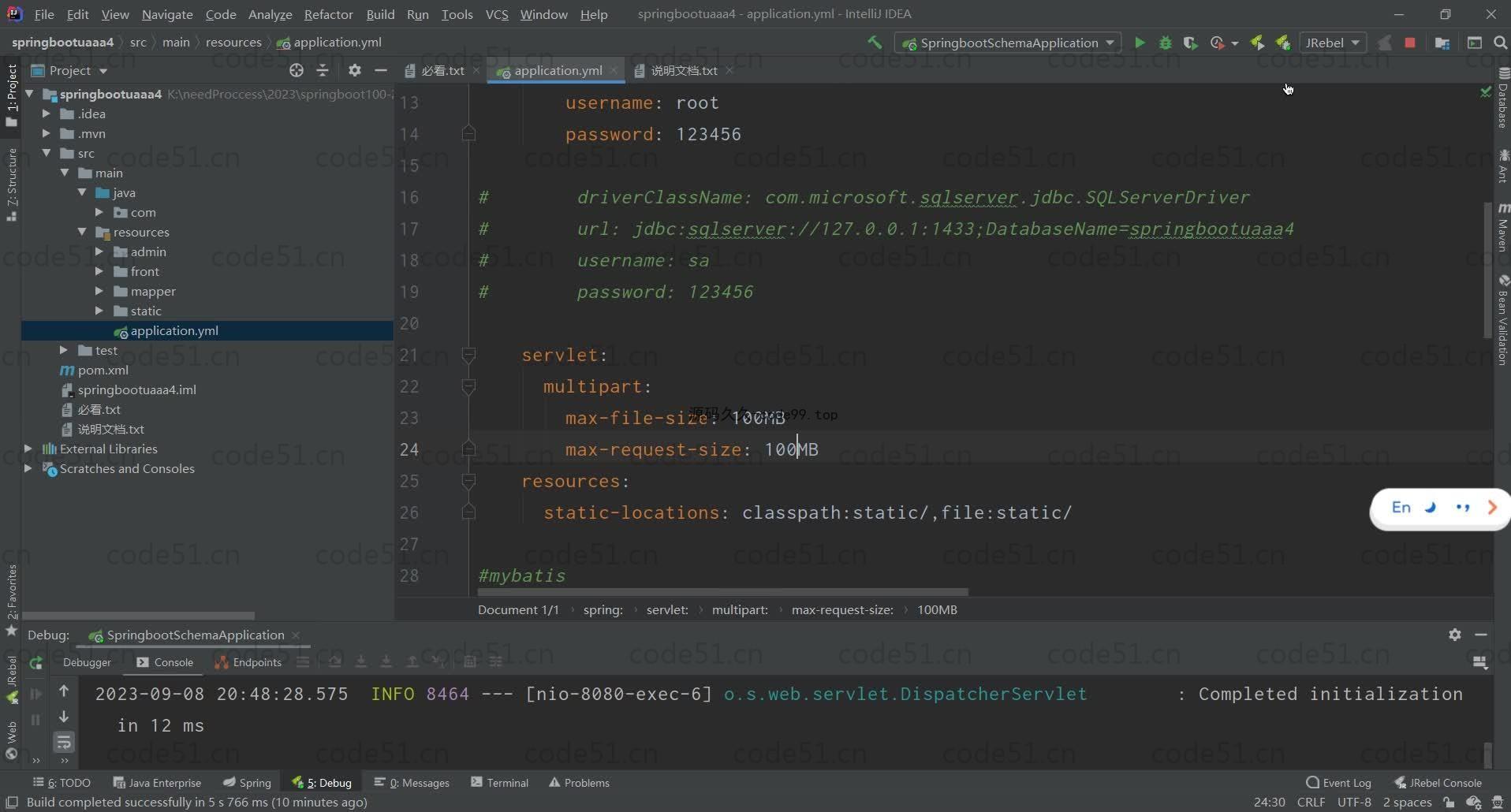1511x812 pixels.
Task: Rerun debug session icon in Debug panel
Action: pos(35,663)
